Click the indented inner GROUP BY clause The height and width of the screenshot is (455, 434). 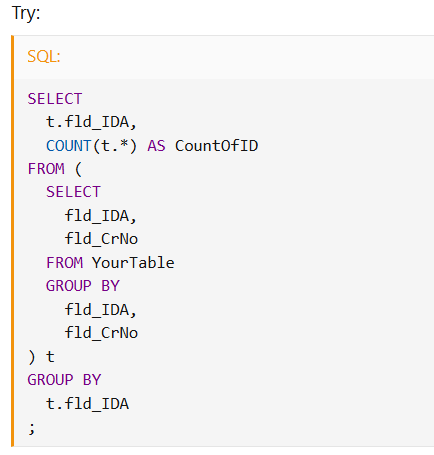tap(83, 286)
